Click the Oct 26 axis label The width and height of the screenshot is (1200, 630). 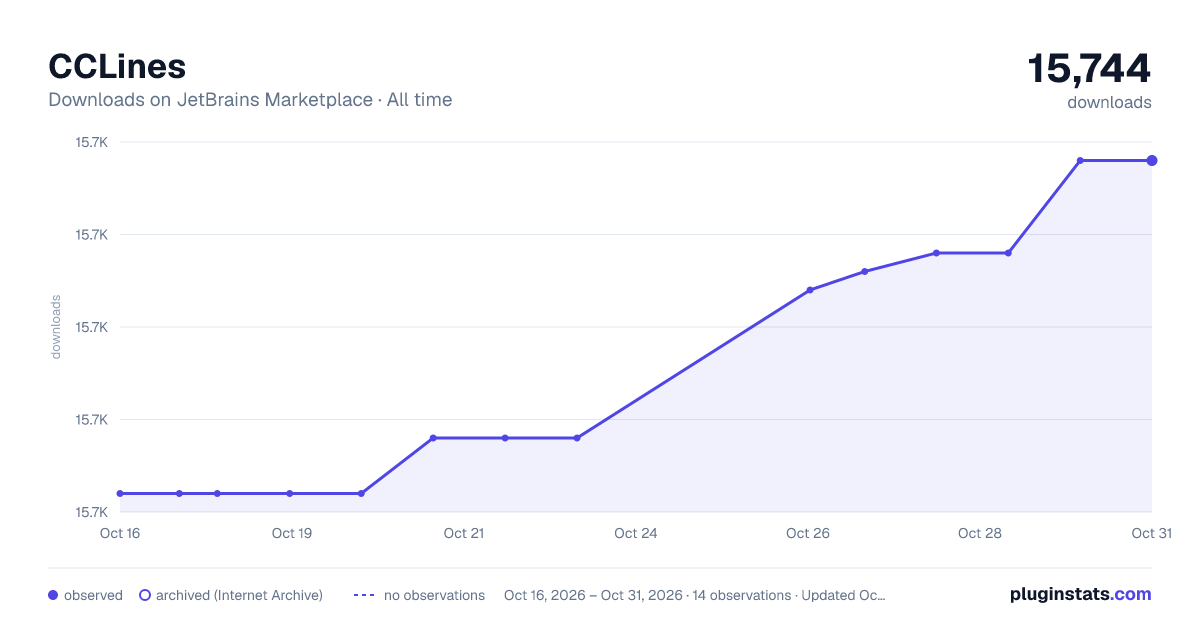click(808, 533)
